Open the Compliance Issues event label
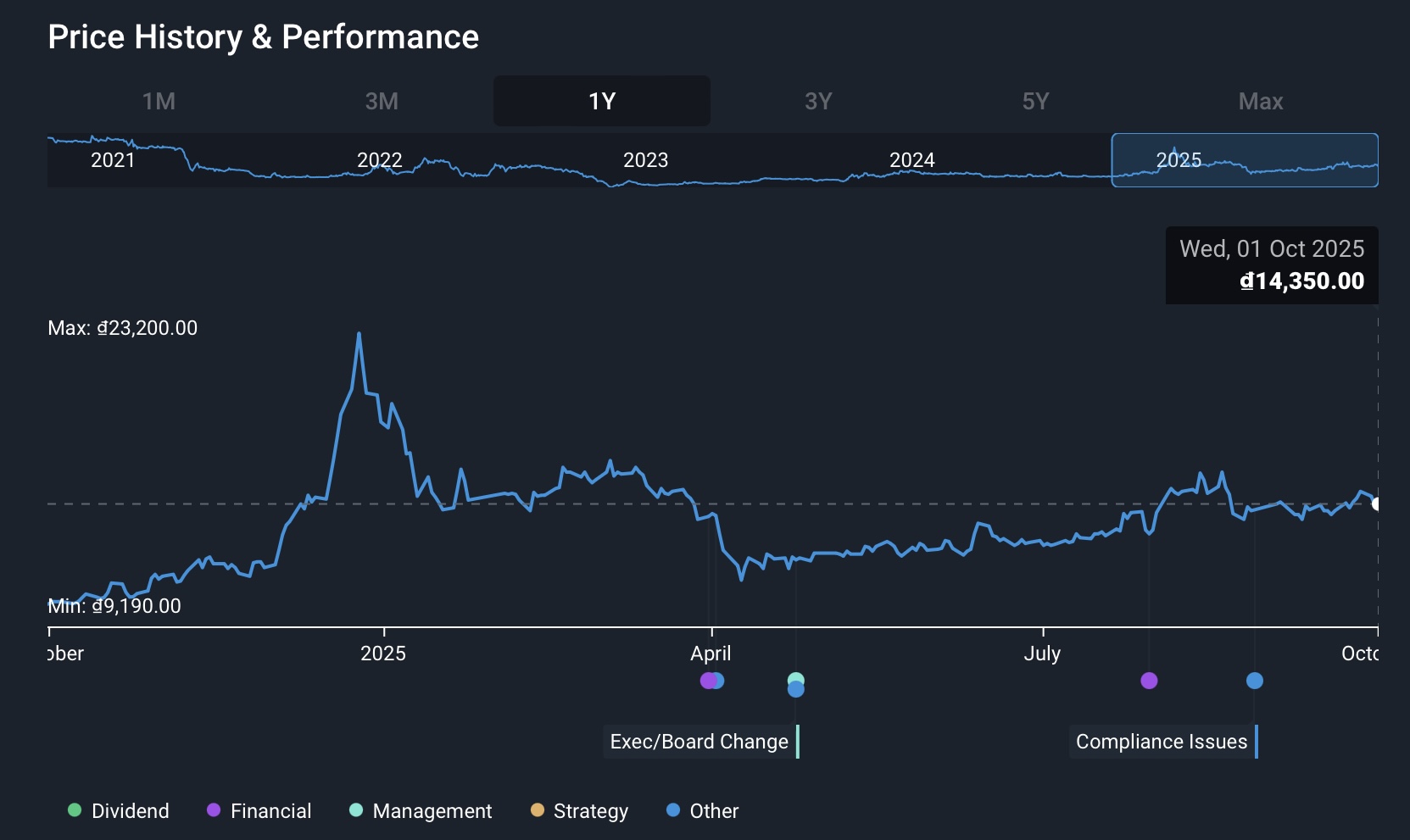This screenshot has width=1410, height=840. tap(1162, 742)
